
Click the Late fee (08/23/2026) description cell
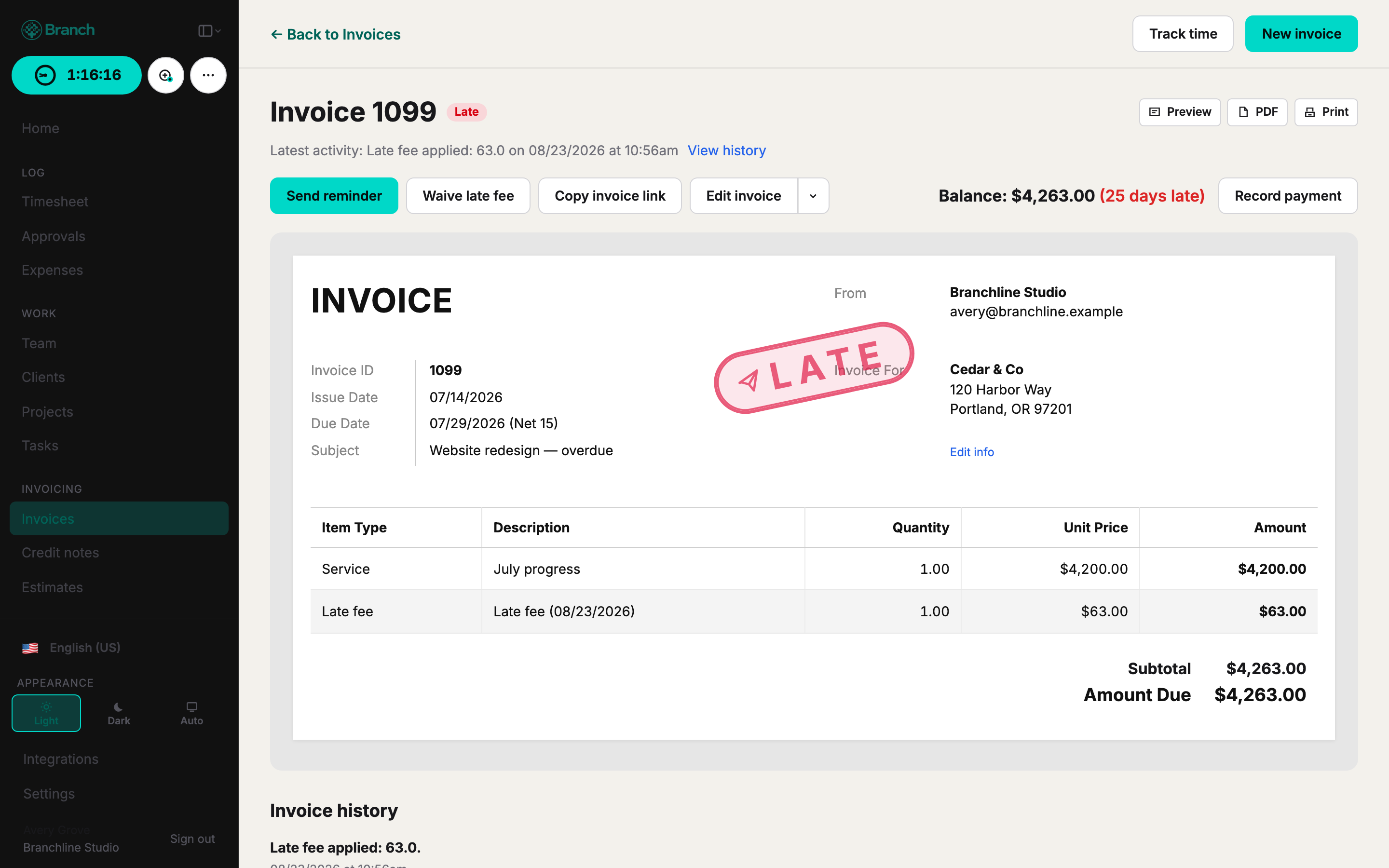tap(643, 611)
